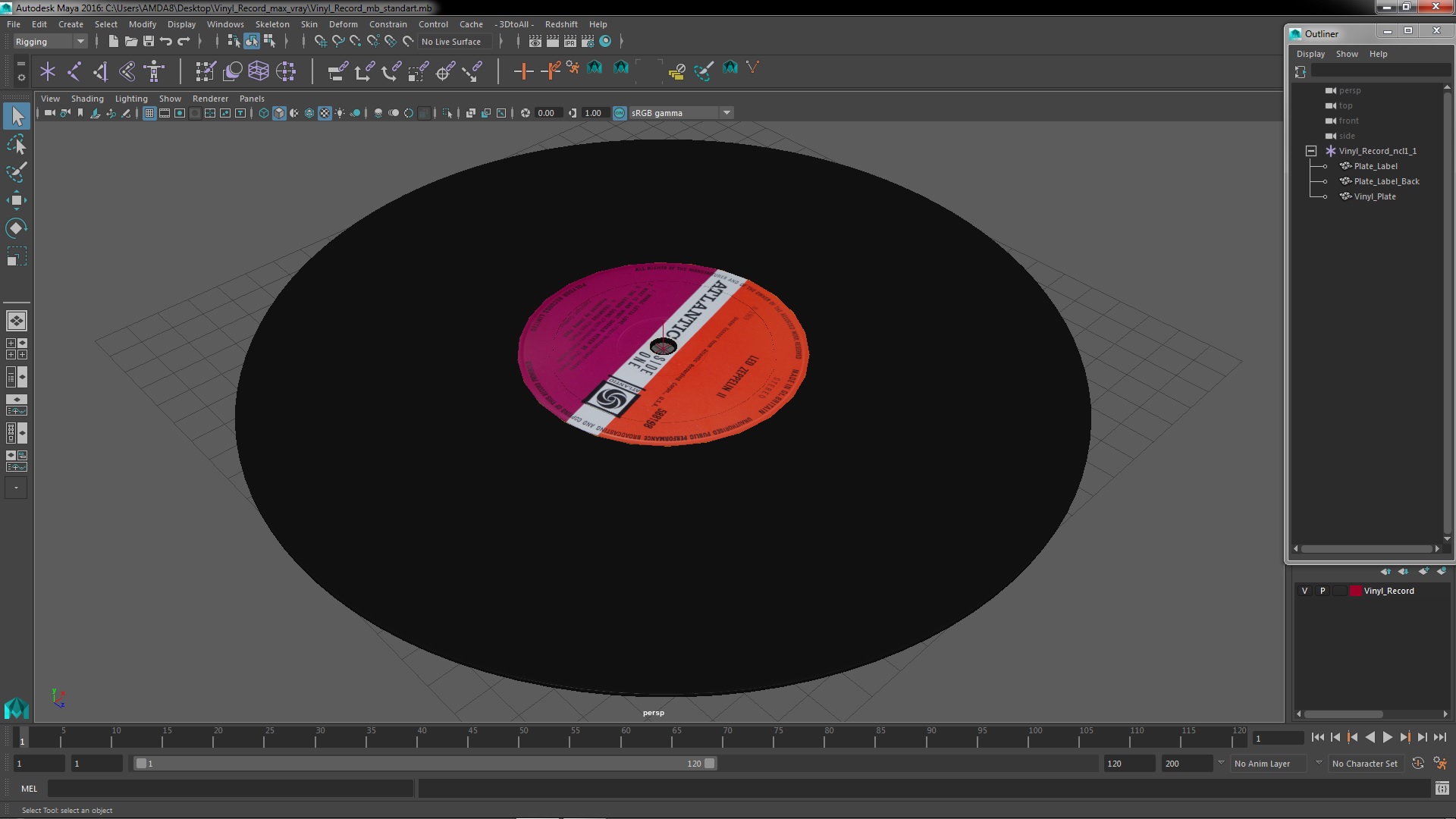This screenshot has height=819, width=1456.
Task: Click the Create Lattice shelf icon
Action: (258, 71)
